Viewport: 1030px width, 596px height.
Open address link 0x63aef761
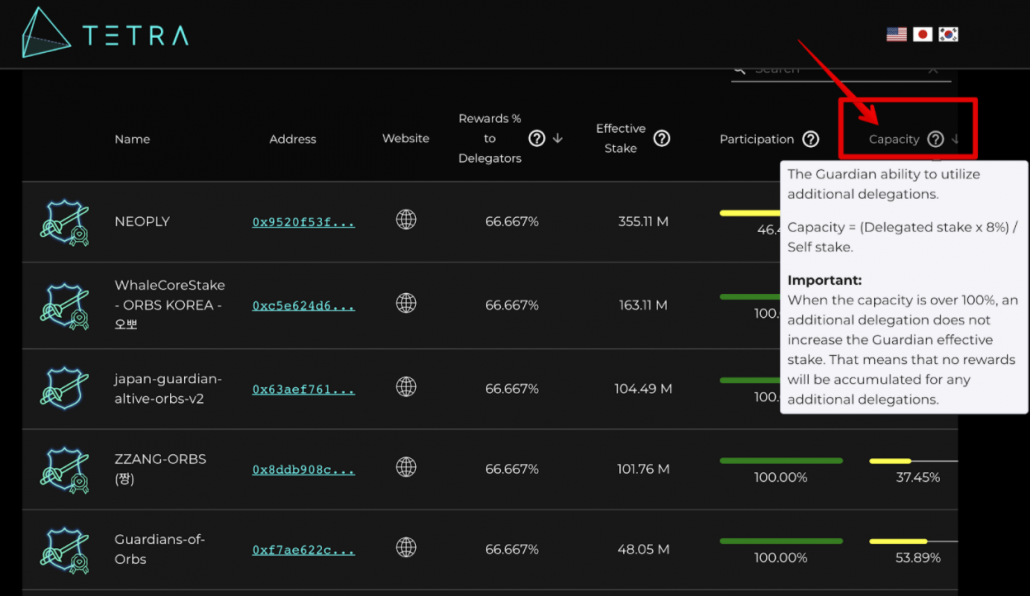pyautogui.click(x=303, y=389)
